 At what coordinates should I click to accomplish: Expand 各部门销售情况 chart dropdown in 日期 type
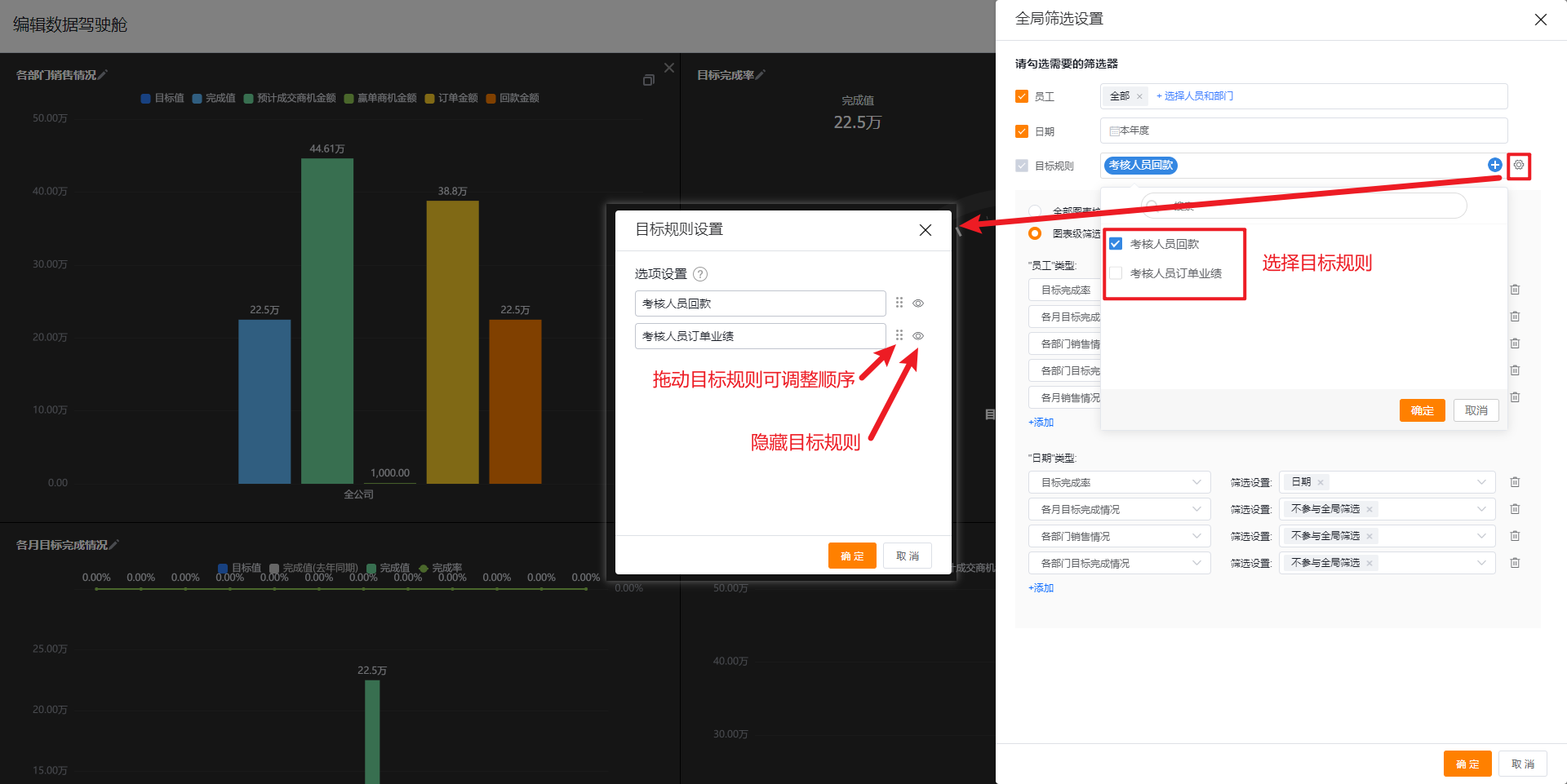tap(1119, 537)
